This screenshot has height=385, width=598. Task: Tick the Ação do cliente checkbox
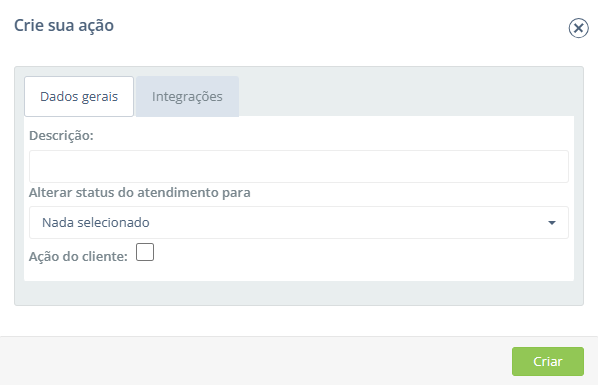(145, 252)
